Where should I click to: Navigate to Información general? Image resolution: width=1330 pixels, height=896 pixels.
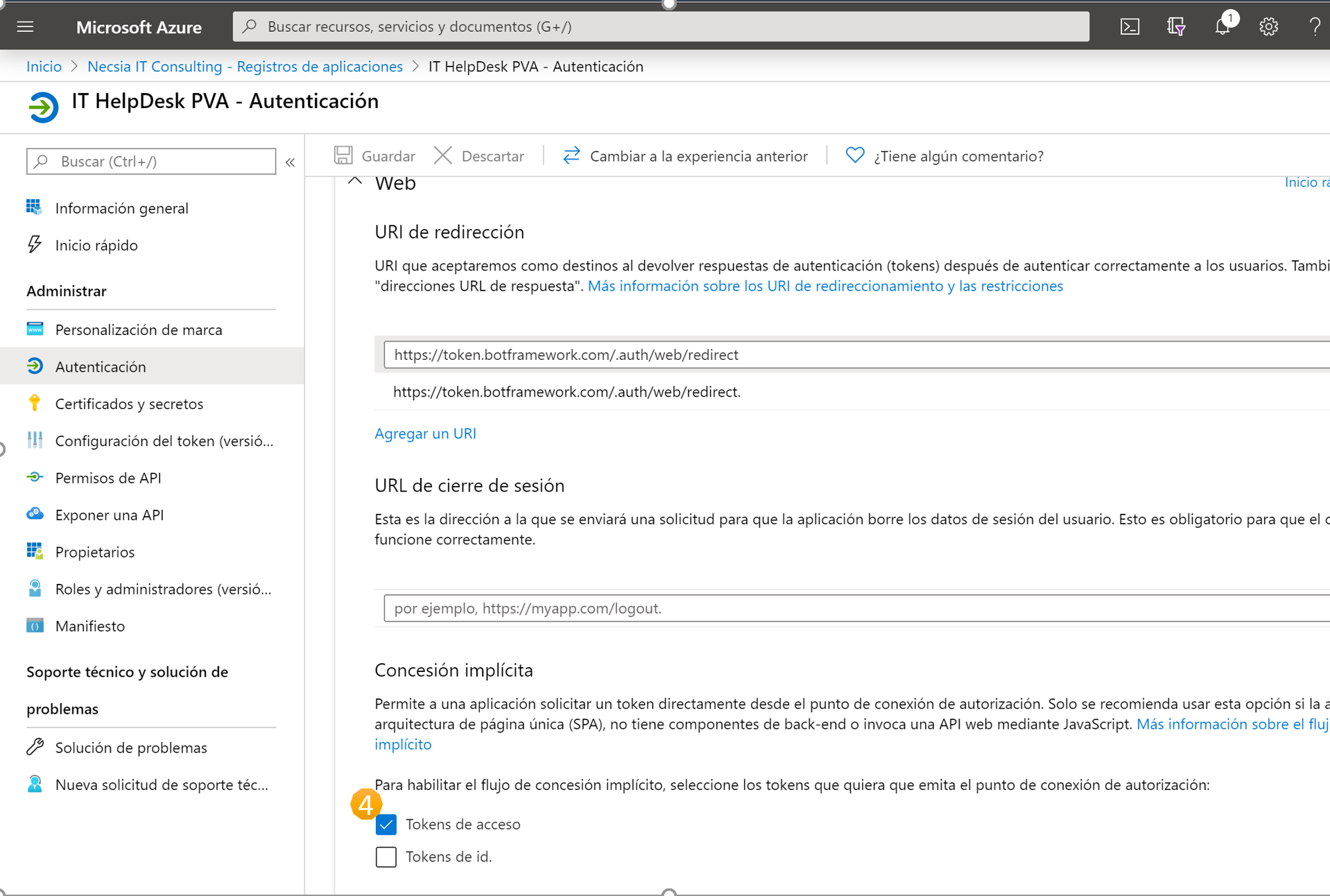point(122,207)
